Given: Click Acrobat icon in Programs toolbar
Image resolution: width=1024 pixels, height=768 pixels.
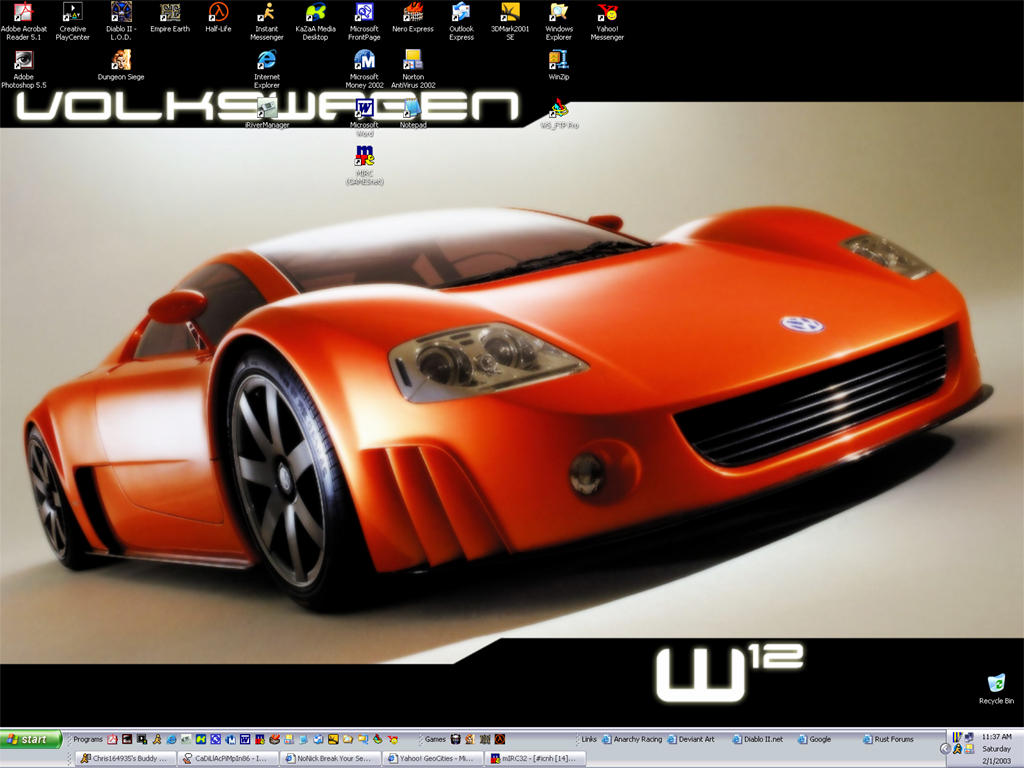Looking at the screenshot, I should pos(112,739).
